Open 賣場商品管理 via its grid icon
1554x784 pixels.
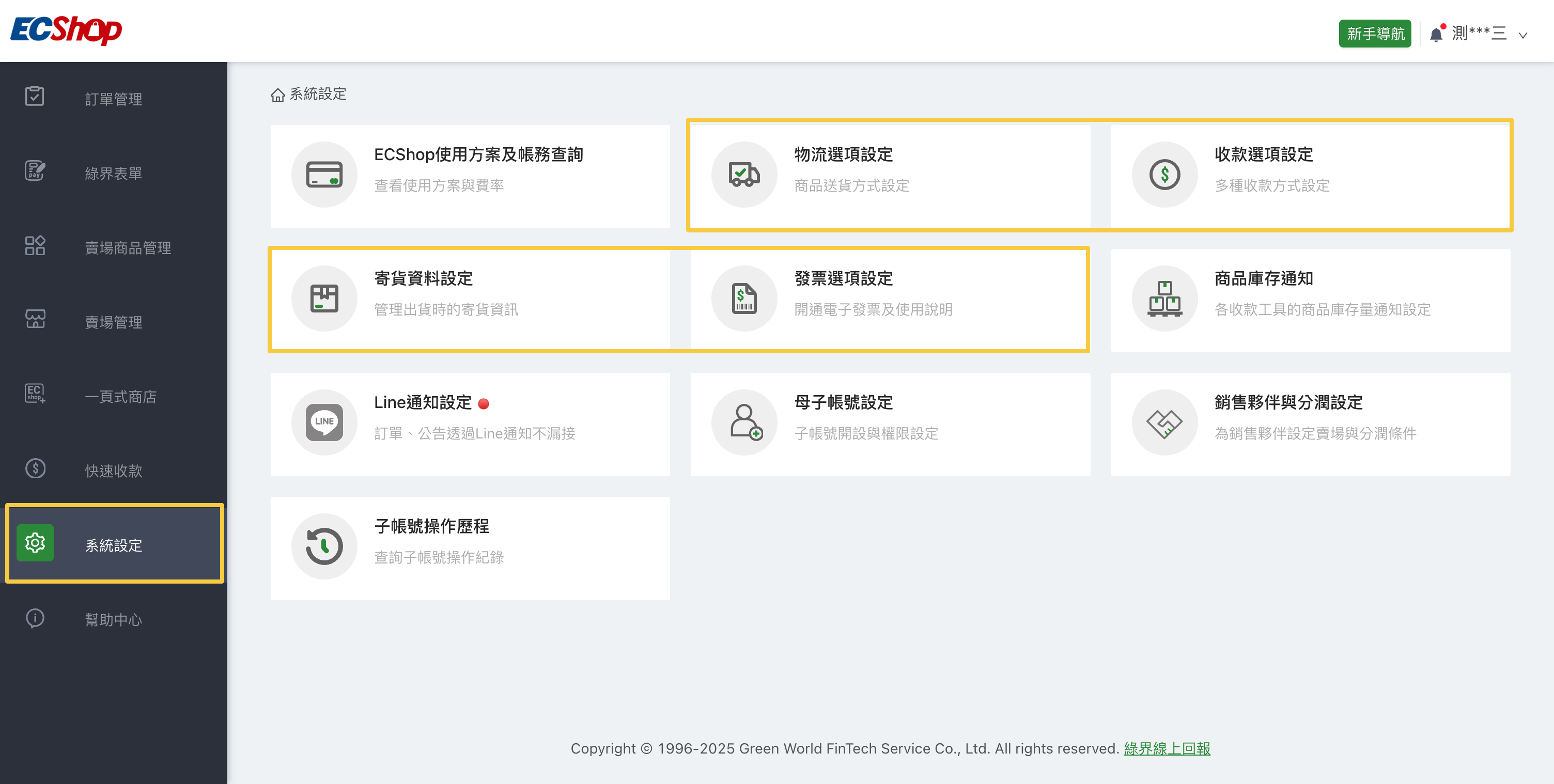pyautogui.click(x=35, y=245)
